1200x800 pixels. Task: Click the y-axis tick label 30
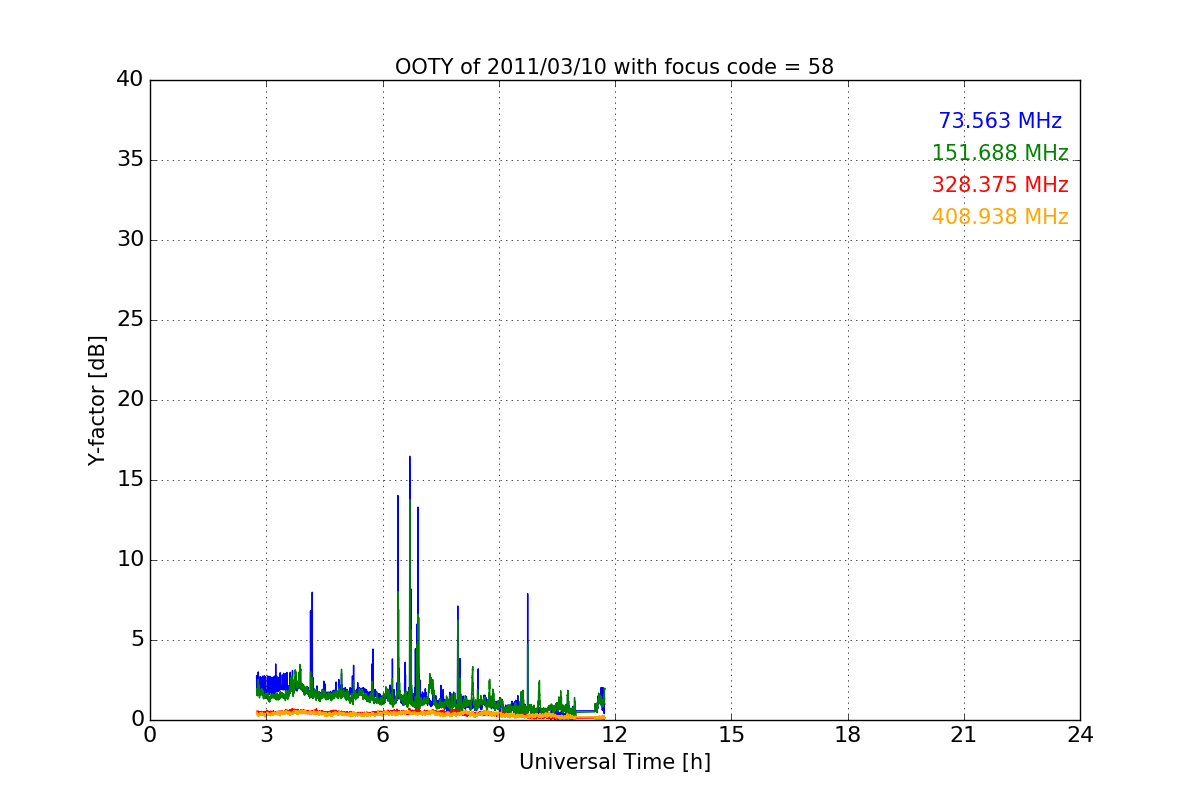click(130, 240)
